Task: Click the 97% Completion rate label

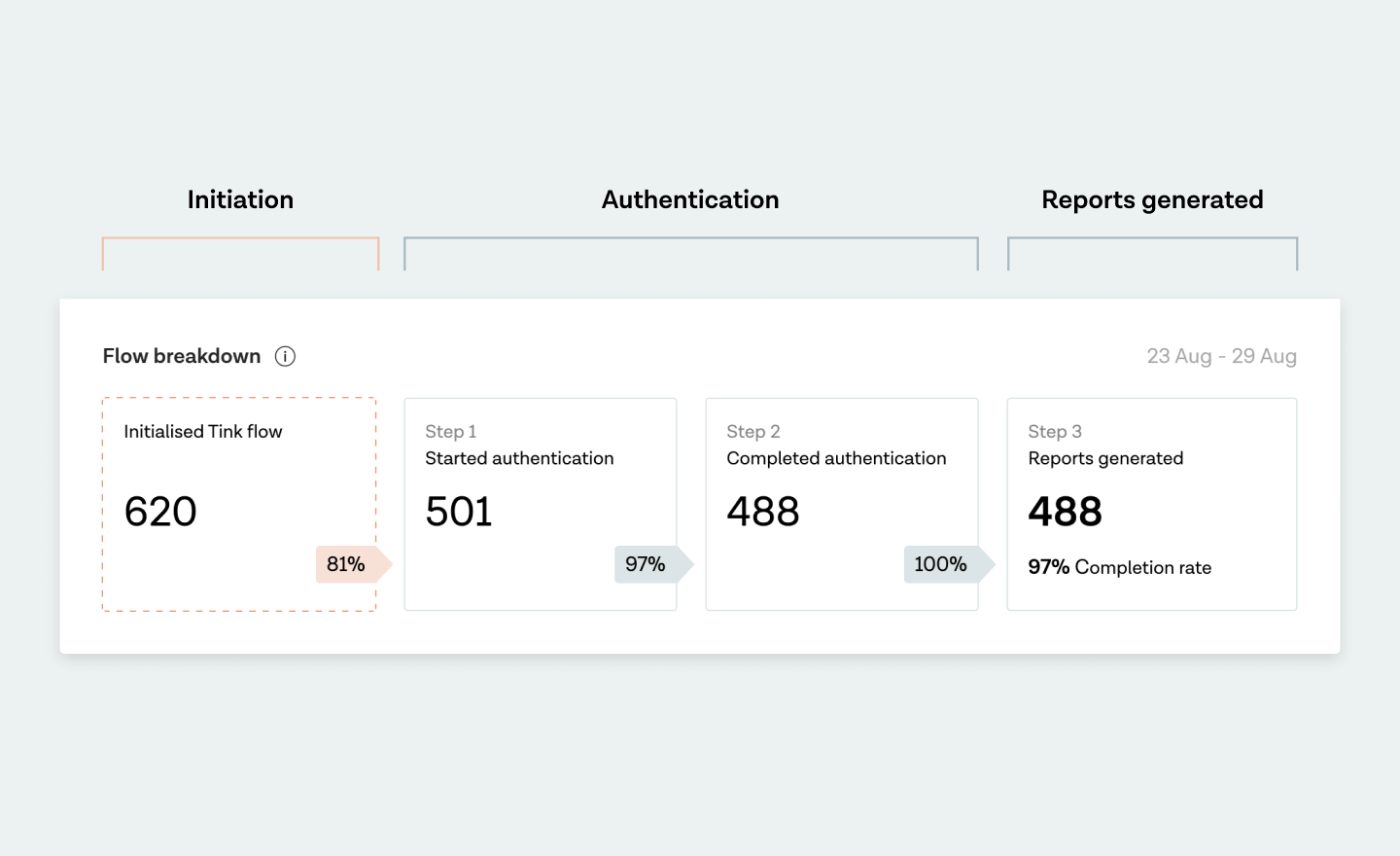Action: 1119,567
